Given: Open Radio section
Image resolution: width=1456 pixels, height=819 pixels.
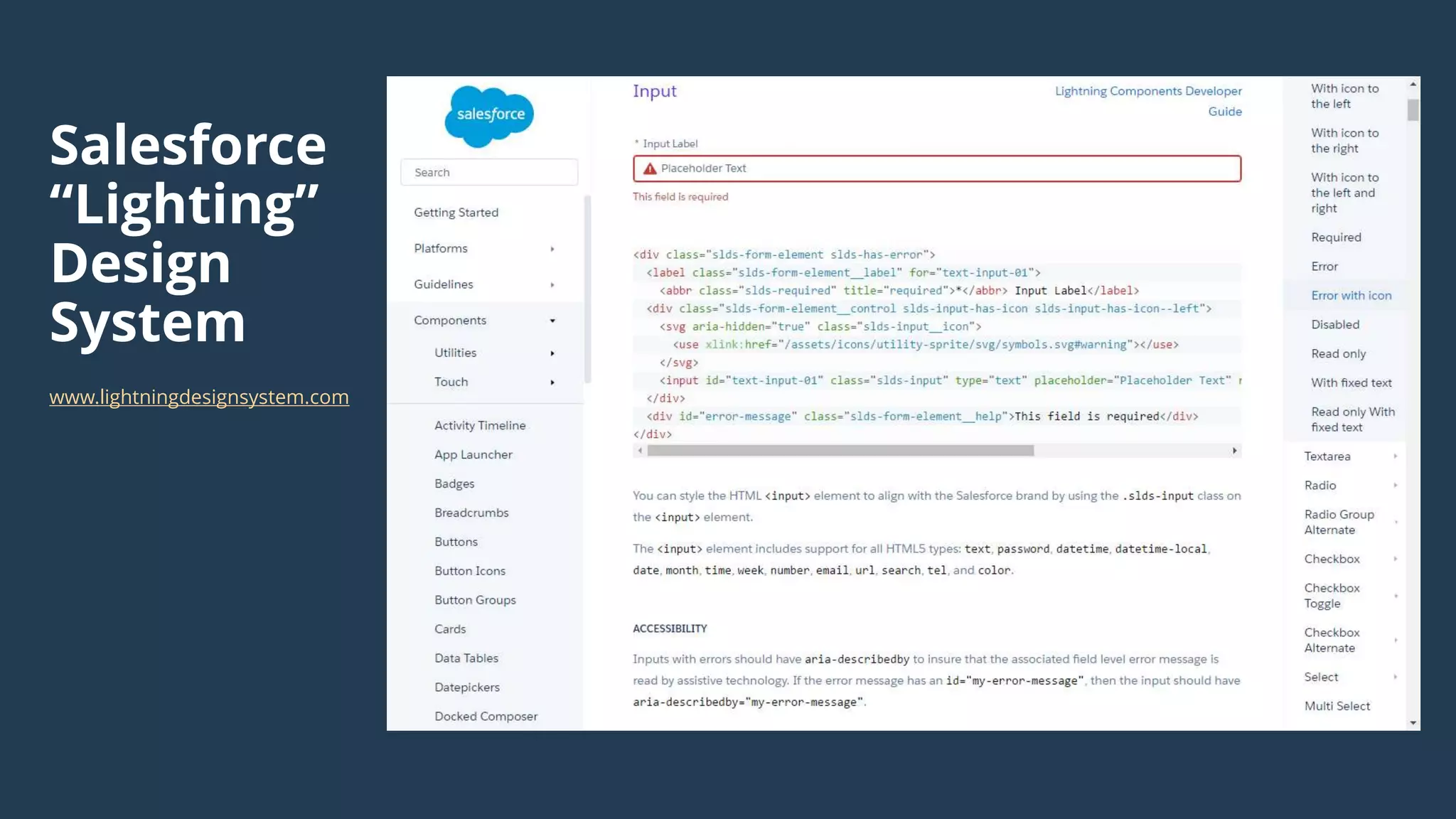Looking at the screenshot, I should point(1320,486).
